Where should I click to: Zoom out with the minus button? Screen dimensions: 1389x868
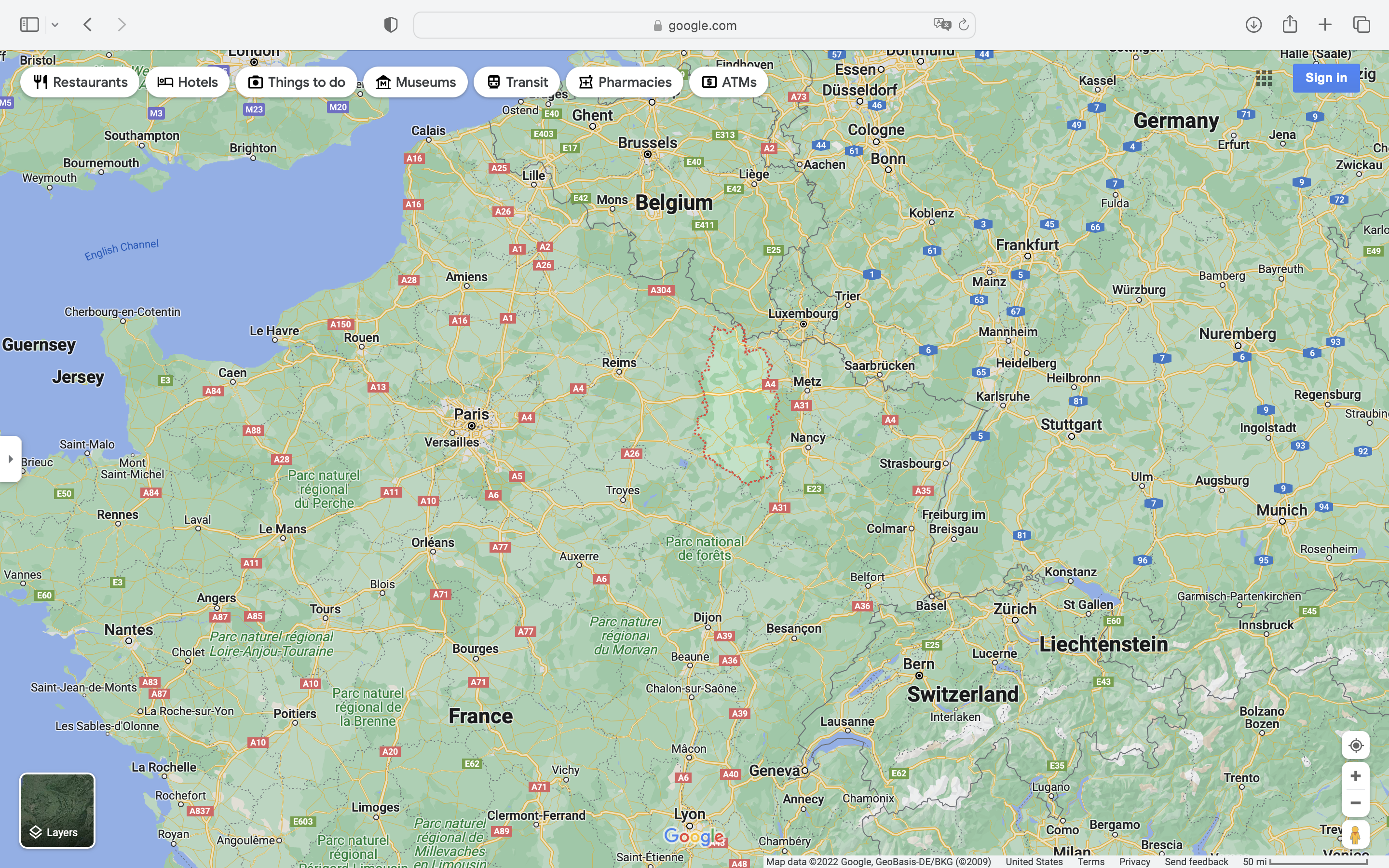click(1356, 803)
